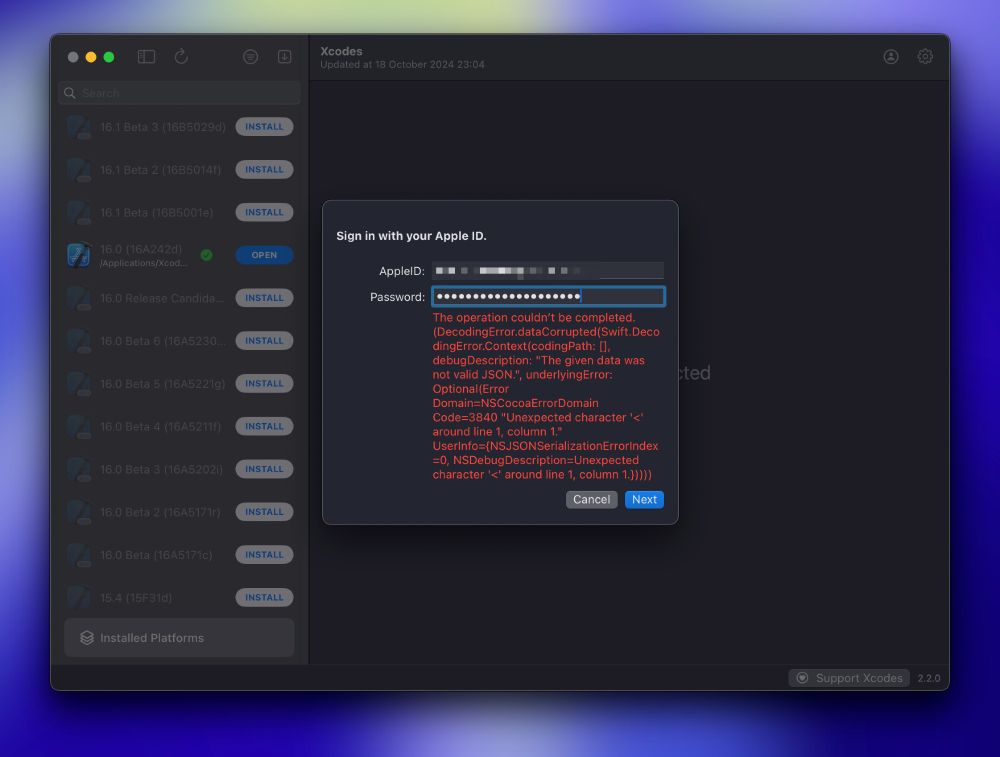Click the heart icon in Support Xcodes
Screen dimensions: 1000x757
point(802,678)
